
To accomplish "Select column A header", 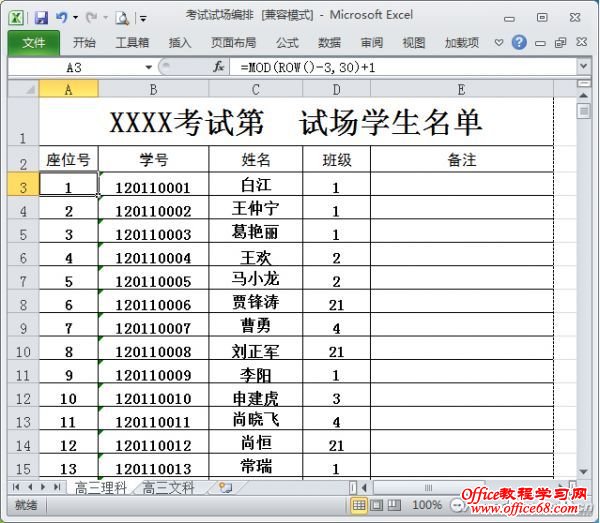I will coord(68,89).
